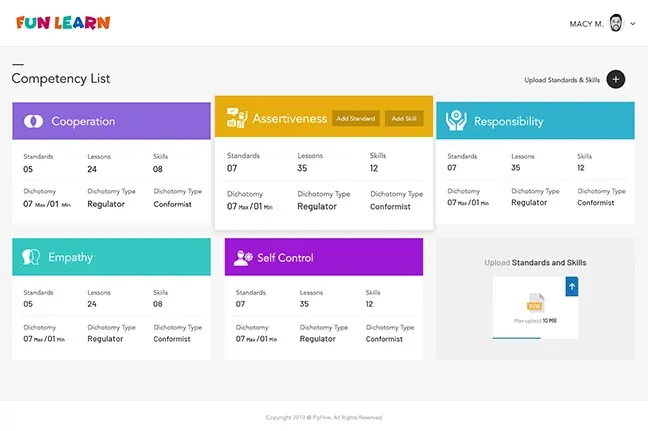The height and width of the screenshot is (431, 648).
Task: Open Macy M. profile avatar
Action: click(616, 23)
